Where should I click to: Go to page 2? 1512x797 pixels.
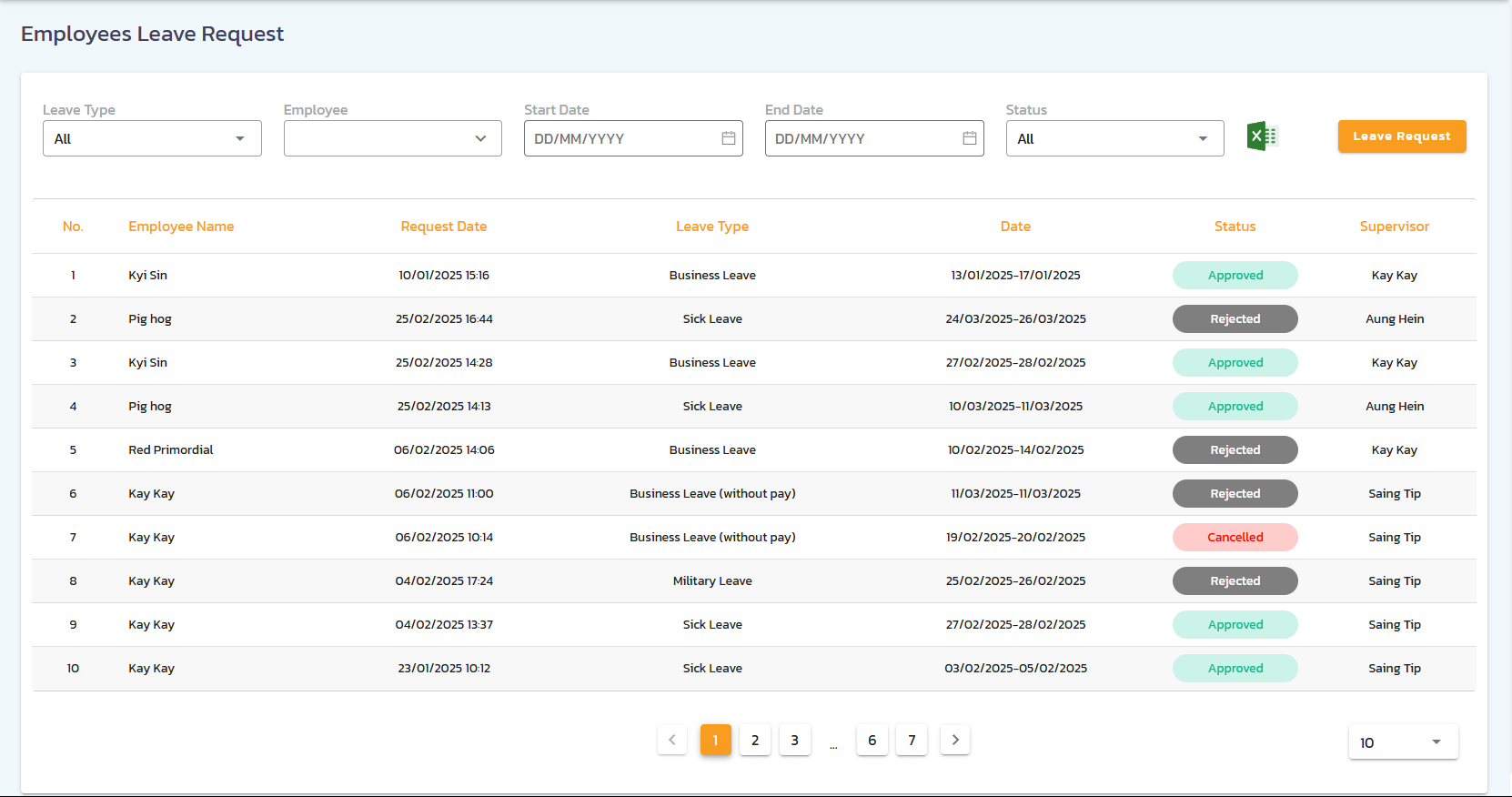coord(755,740)
